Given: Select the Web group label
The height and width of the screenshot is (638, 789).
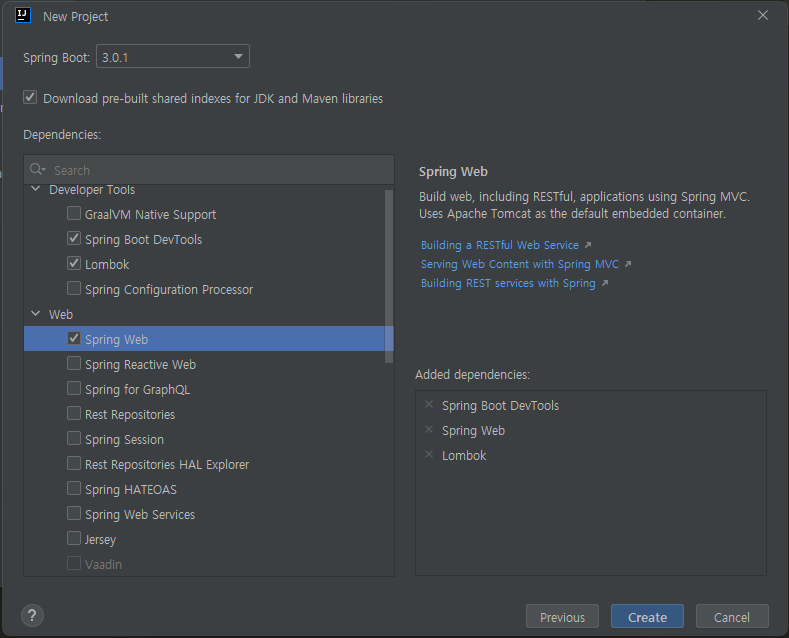Looking at the screenshot, I should click(61, 315).
